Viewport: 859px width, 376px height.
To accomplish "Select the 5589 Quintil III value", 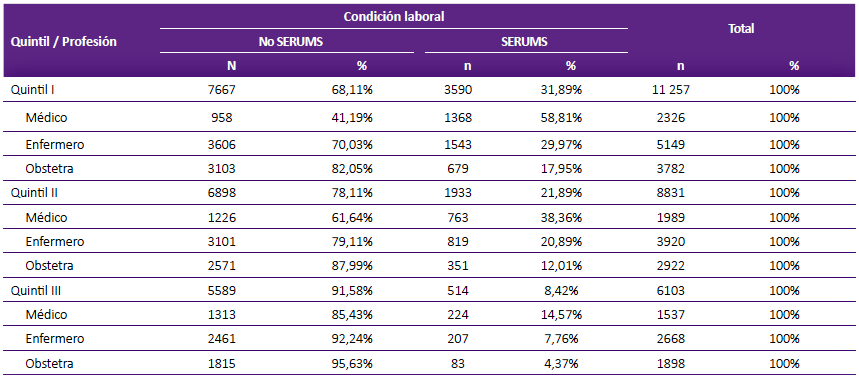I will [x=224, y=290].
